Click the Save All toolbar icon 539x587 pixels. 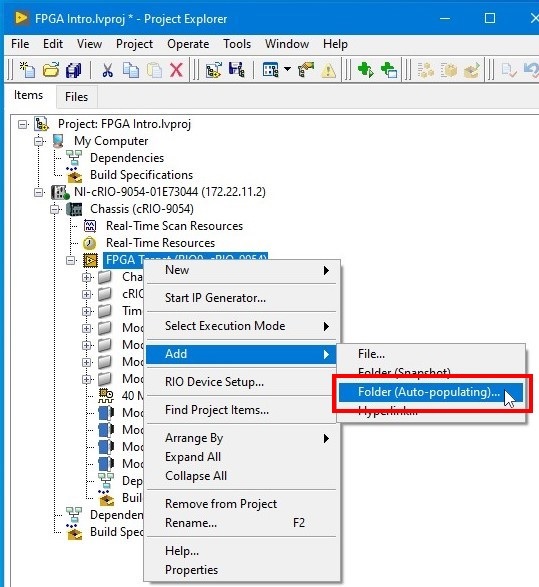[x=74, y=70]
